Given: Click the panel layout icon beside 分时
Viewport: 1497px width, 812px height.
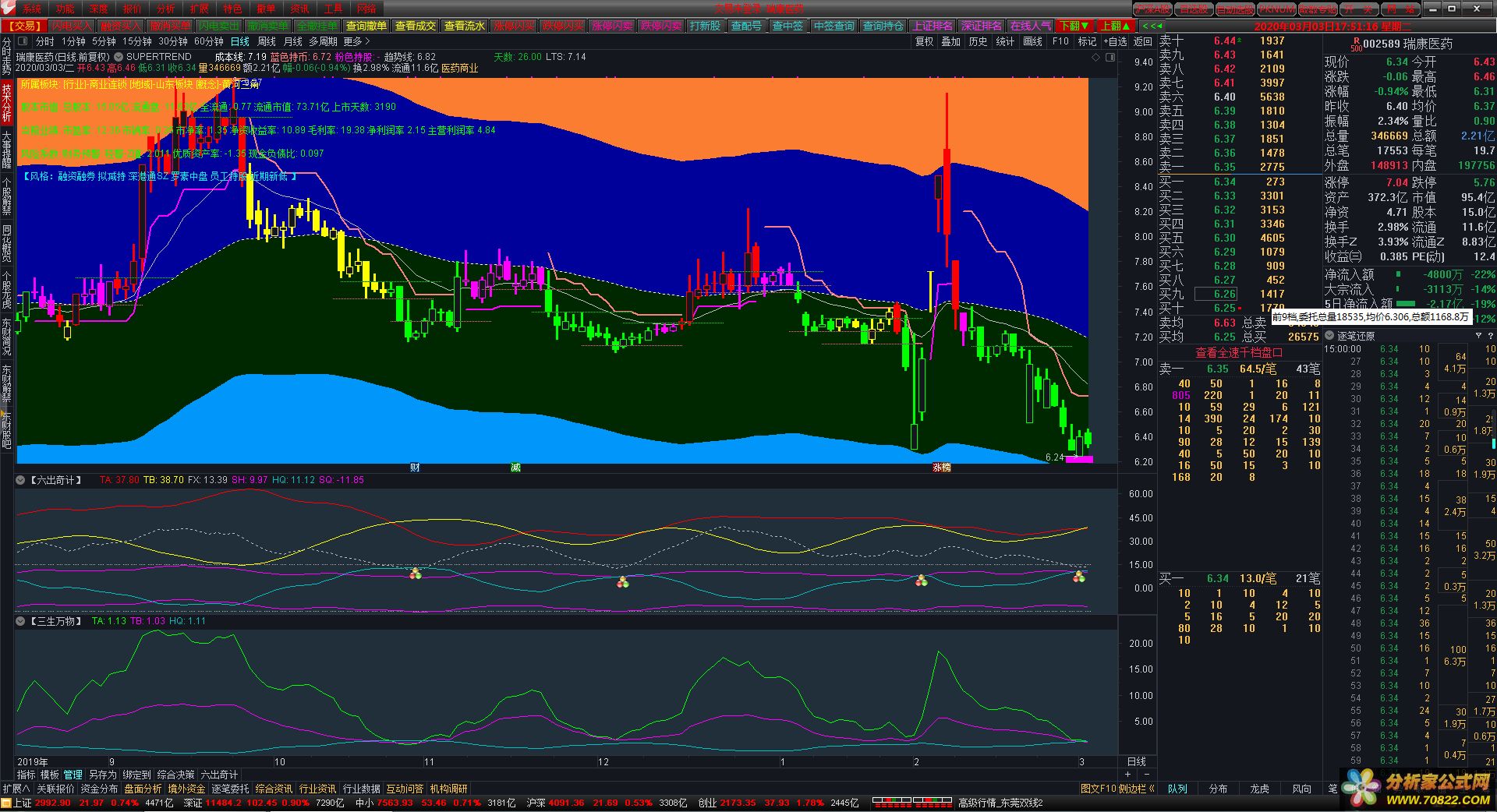Looking at the screenshot, I should (x=22, y=41).
